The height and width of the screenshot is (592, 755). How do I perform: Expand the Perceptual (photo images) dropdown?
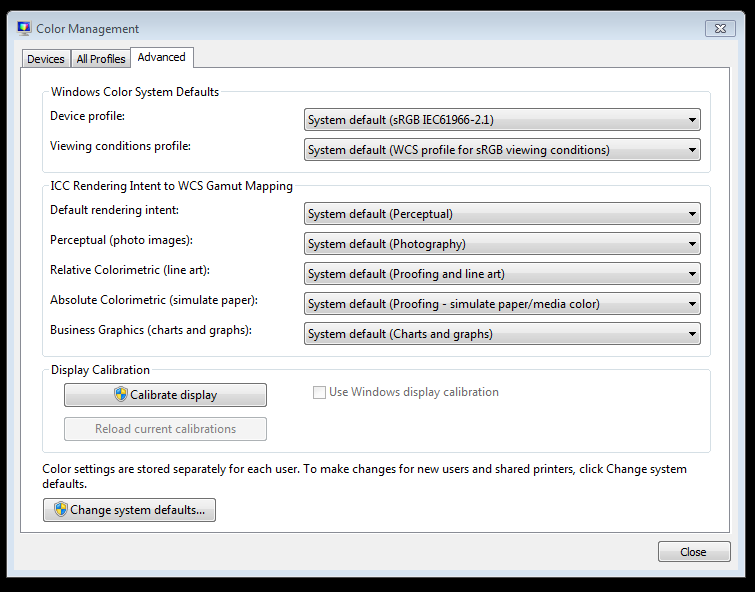501,244
